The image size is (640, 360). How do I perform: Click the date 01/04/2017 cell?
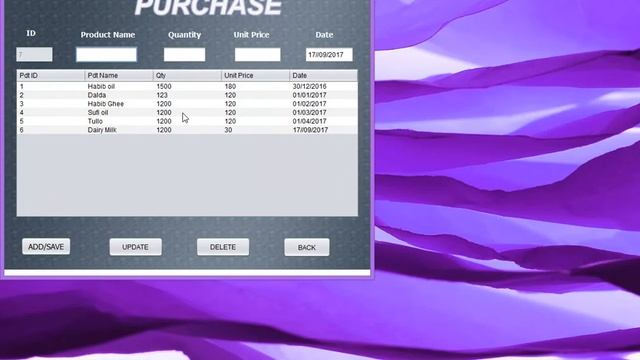[309, 121]
